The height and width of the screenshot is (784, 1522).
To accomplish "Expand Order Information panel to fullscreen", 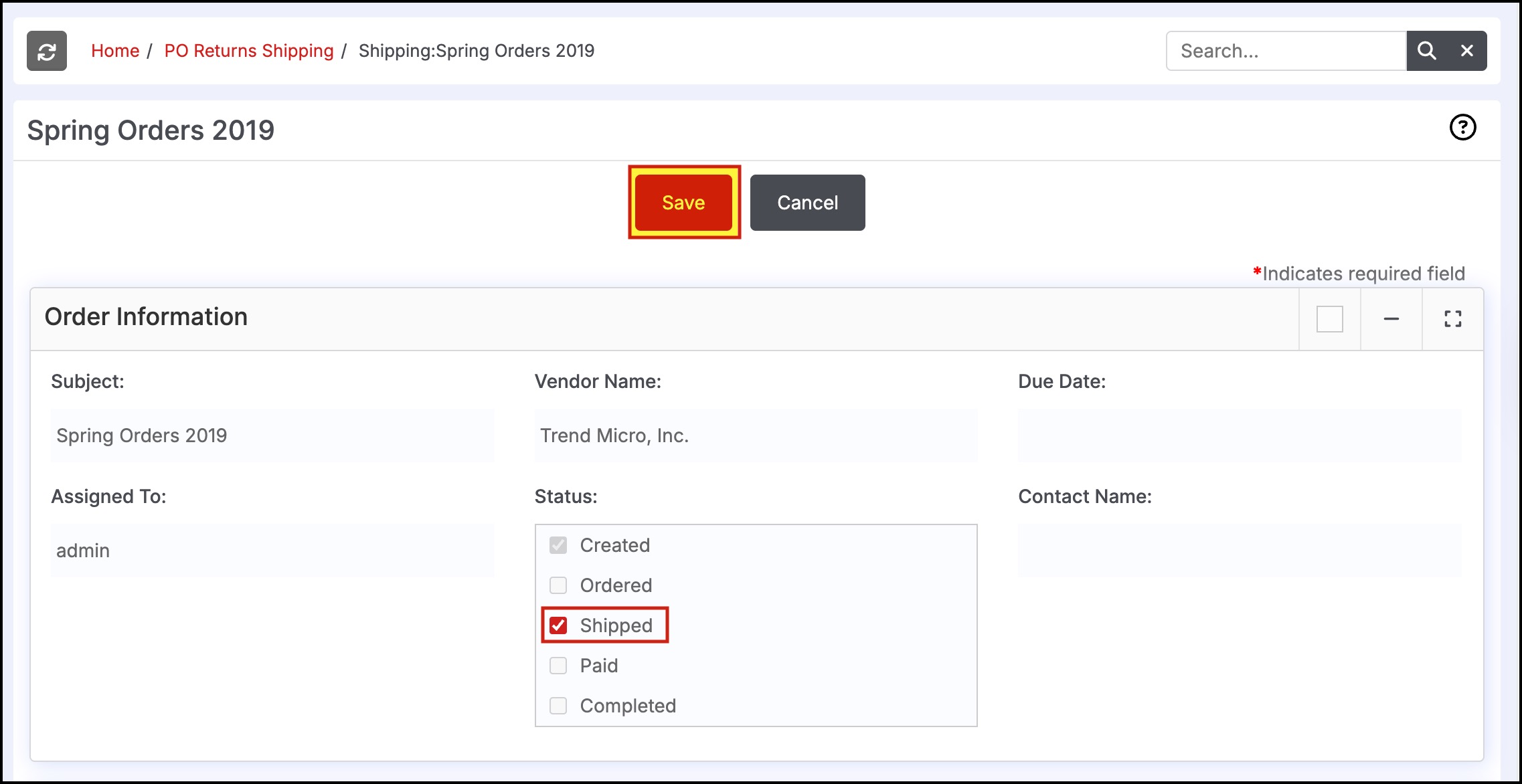I will pos(1452,319).
